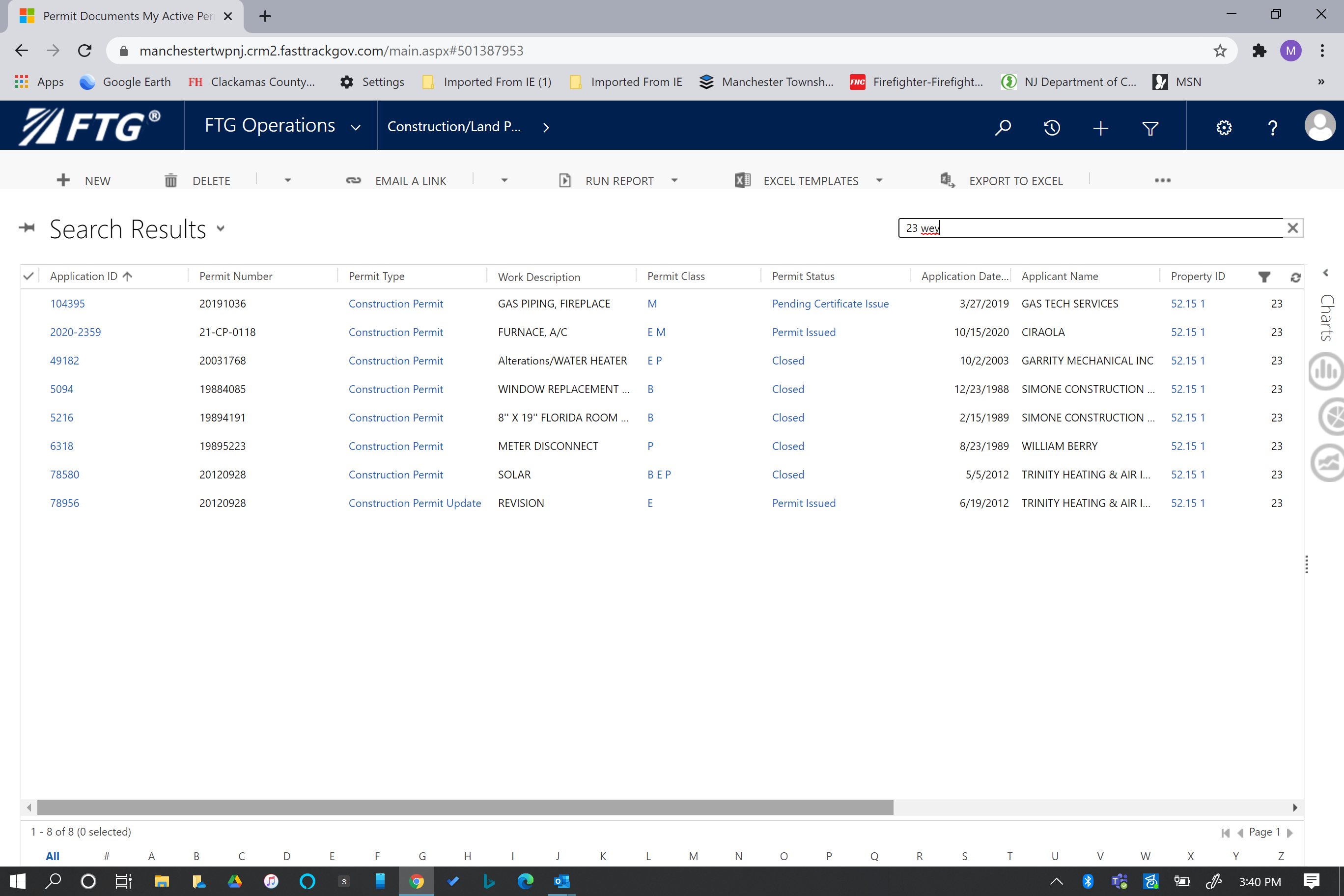Open the Apps bookmark shortcut

39,82
